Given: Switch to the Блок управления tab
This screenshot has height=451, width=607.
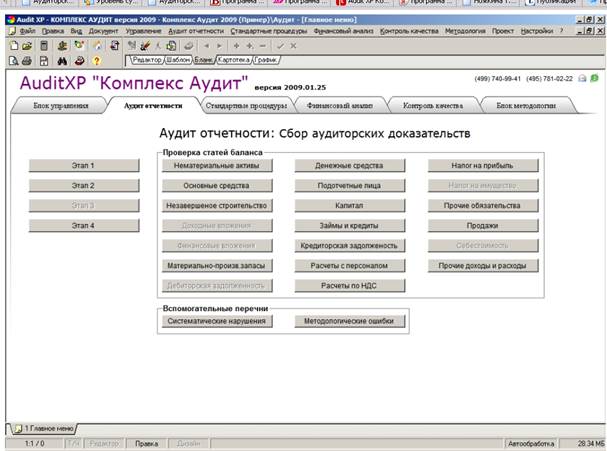Looking at the screenshot, I should (54, 104).
